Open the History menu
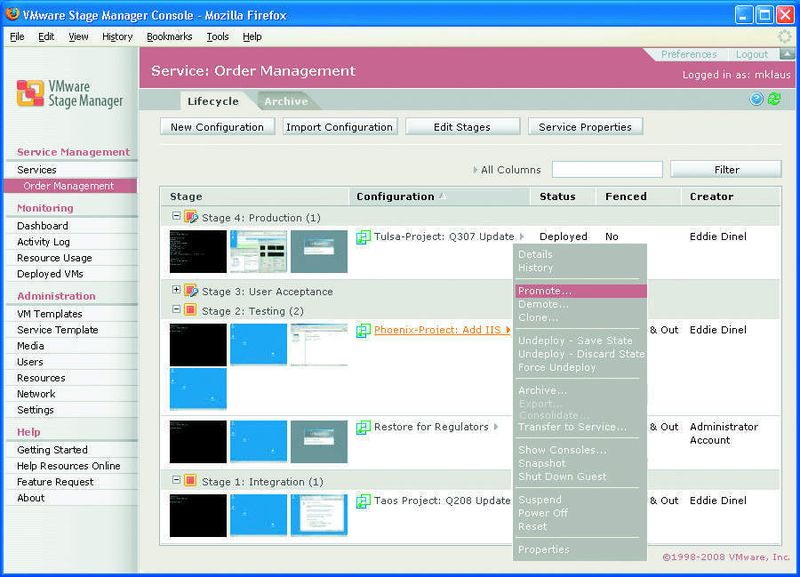Viewport: 800px width, 577px height. pyautogui.click(x=117, y=37)
